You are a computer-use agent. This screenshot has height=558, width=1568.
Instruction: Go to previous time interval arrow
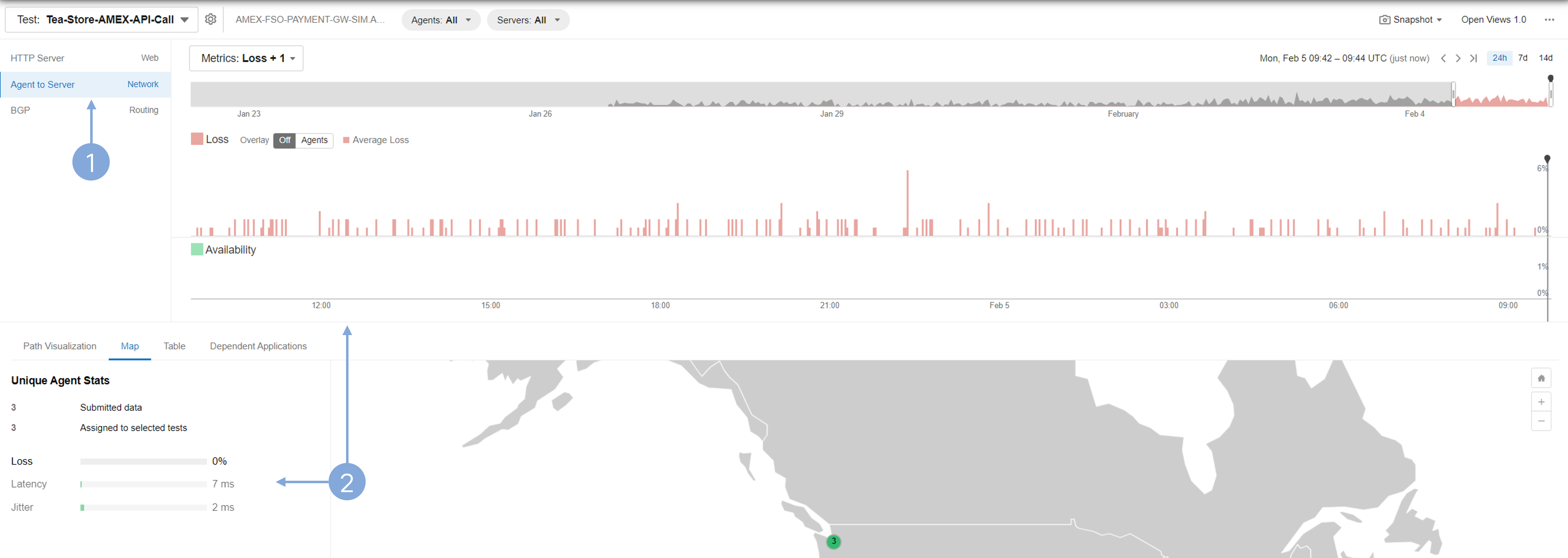1443,58
